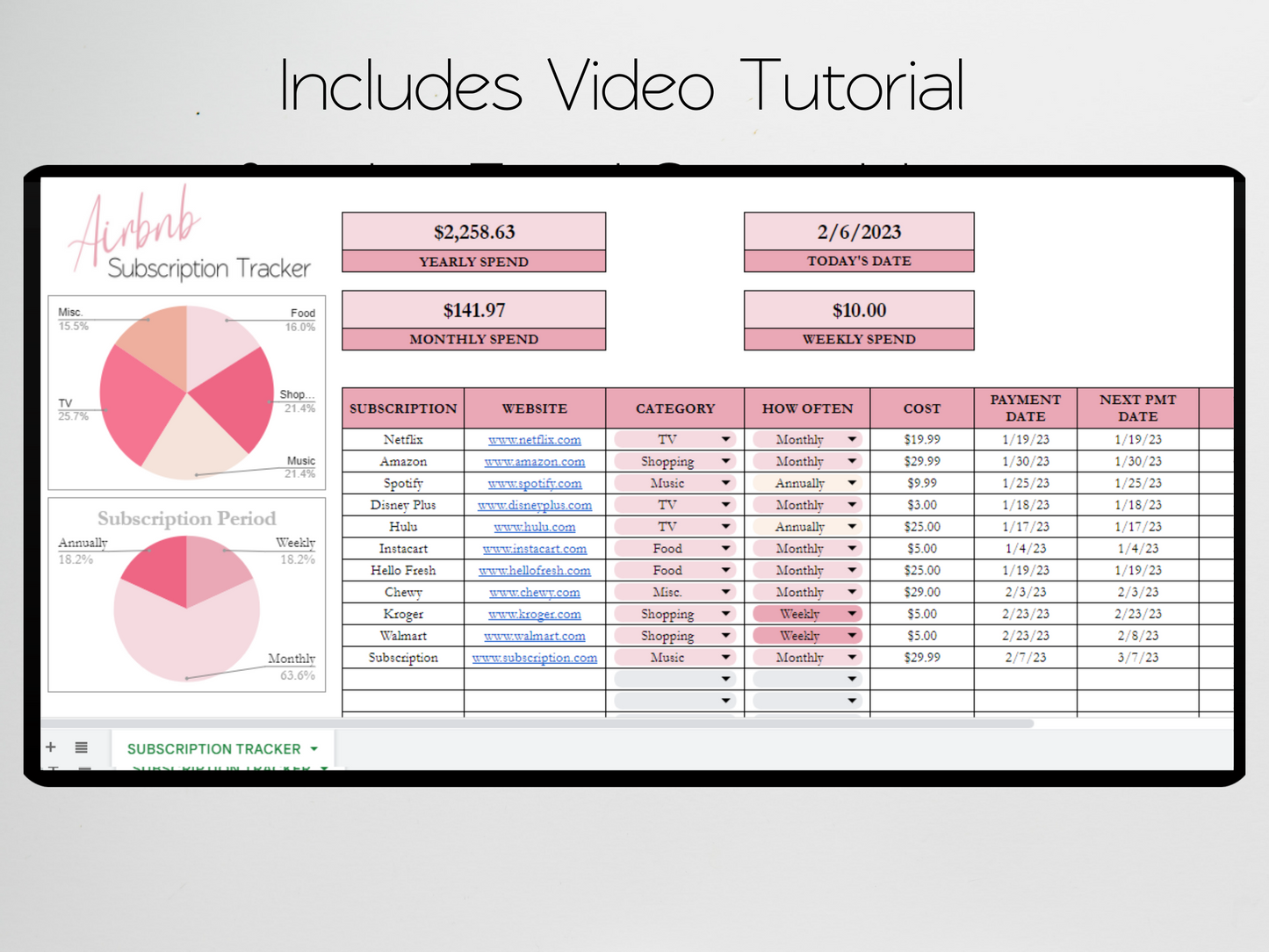Open the SUBSCRIPTION TRACKER tab menu arrow
The width and height of the screenshot is (1269, 952).
314,748
